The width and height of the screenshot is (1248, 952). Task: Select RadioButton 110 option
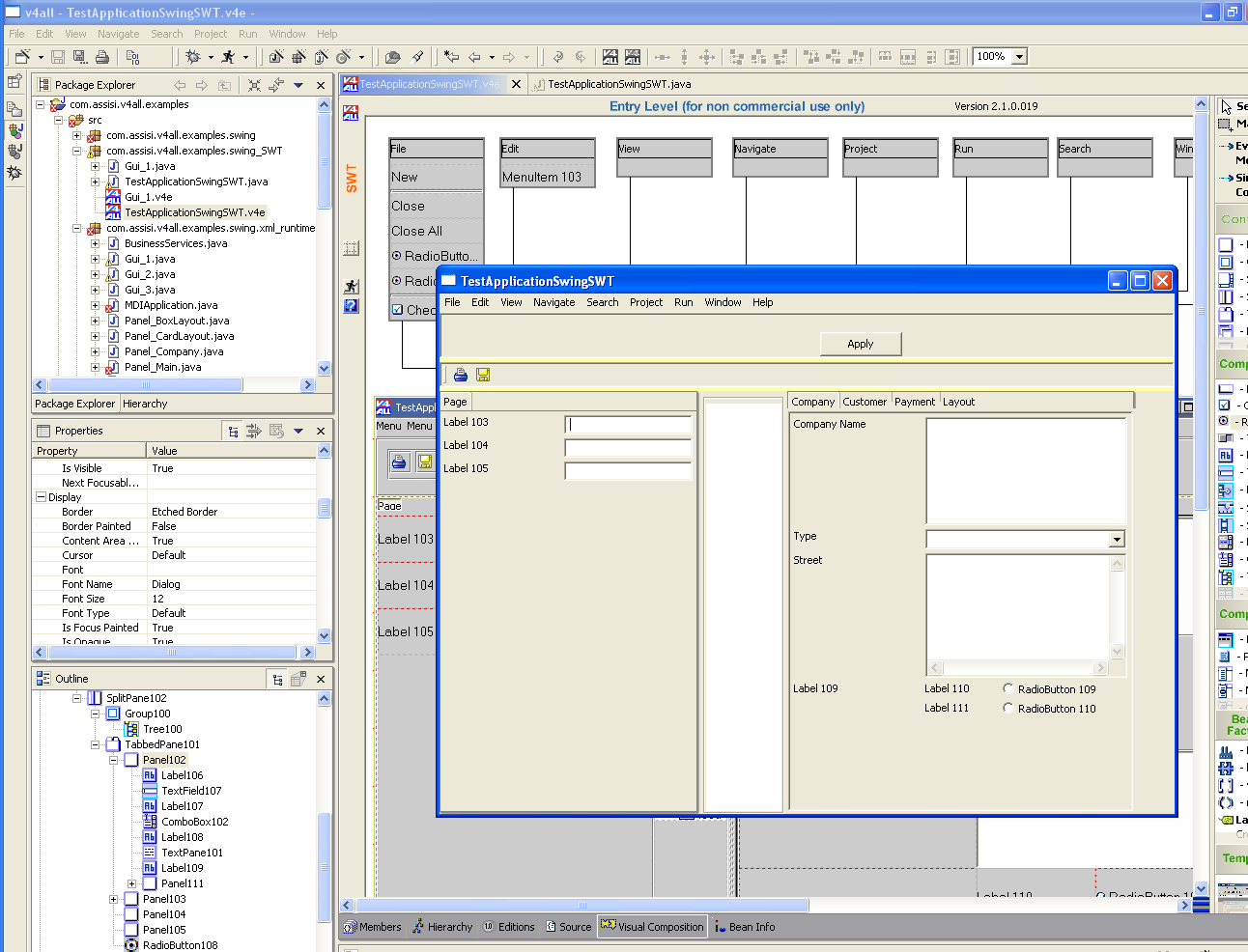[1007, 709]
